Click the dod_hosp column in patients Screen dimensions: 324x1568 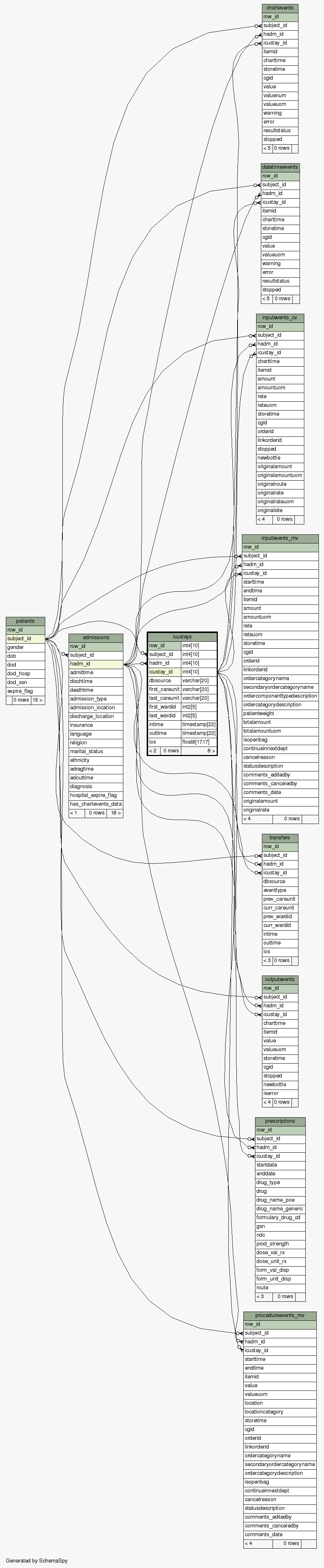click(25, 674)
